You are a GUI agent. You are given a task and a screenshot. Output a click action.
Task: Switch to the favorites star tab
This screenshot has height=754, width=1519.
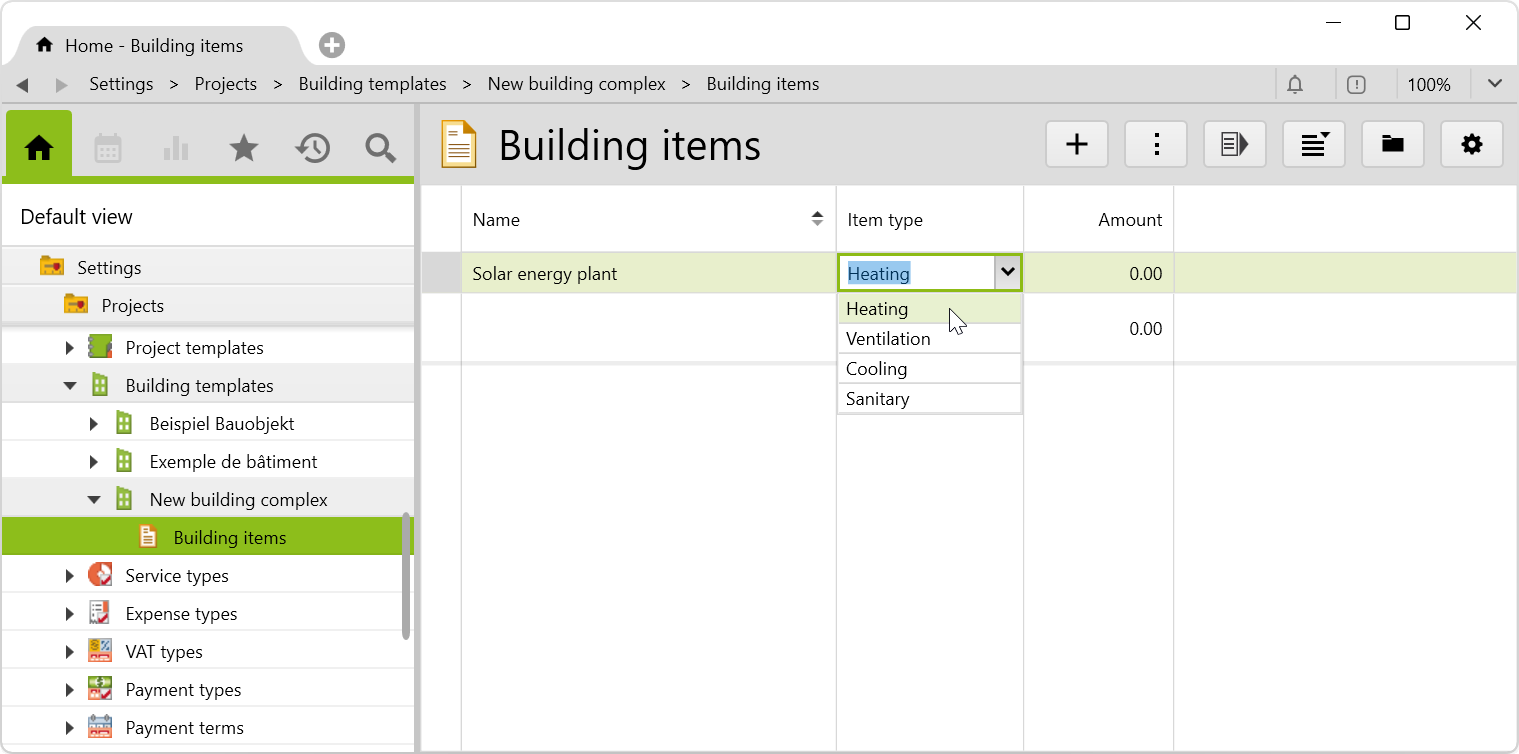click(243, 149)
